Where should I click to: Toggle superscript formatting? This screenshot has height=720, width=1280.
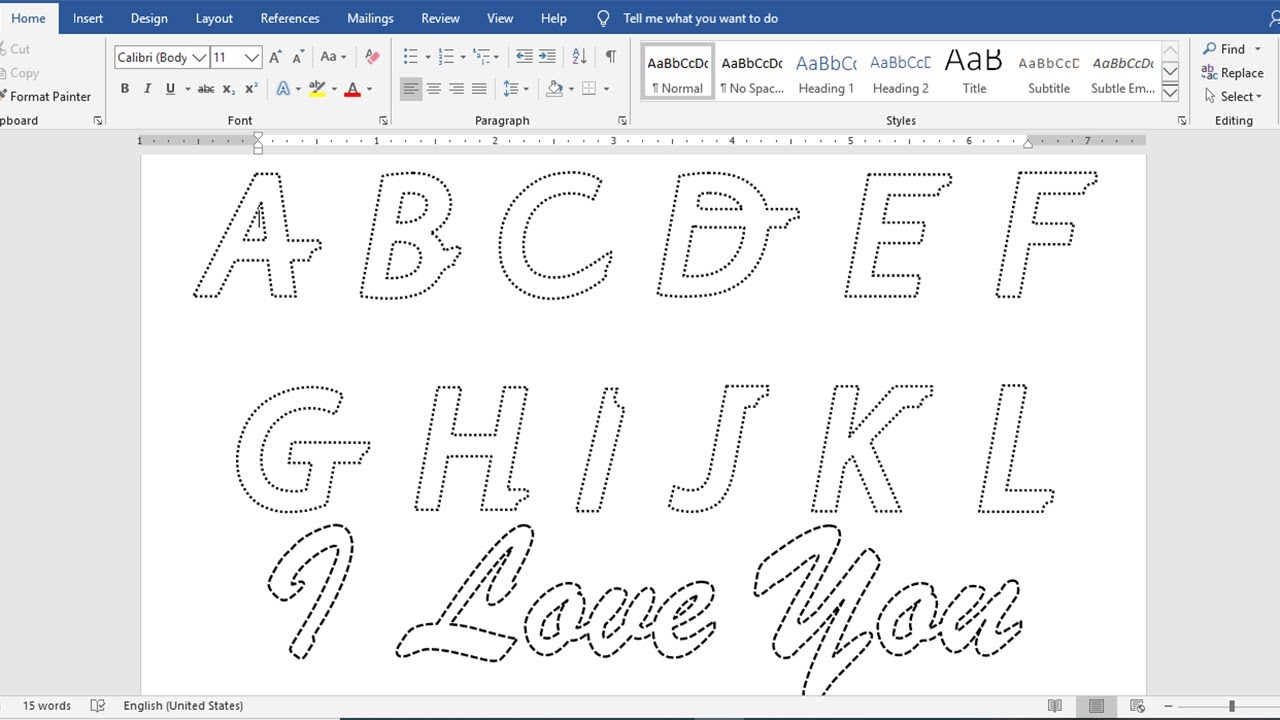click(251, 89)
